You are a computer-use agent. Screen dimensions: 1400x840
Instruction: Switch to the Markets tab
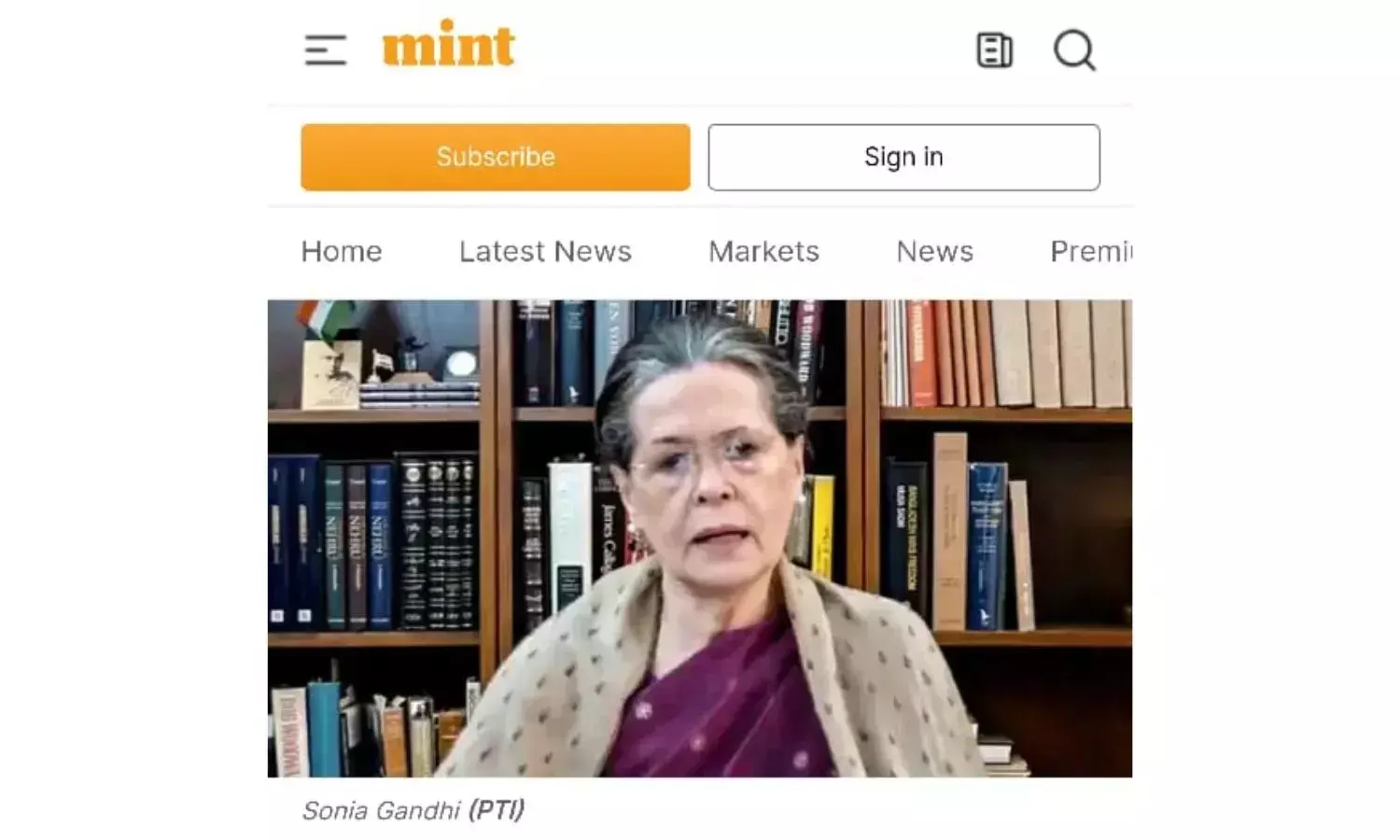coord(763,251)
